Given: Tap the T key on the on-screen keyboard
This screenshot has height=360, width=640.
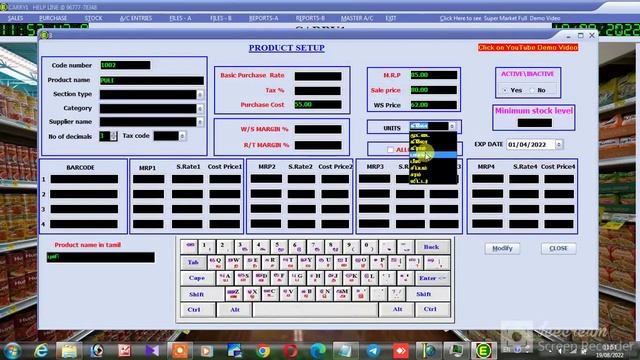Looking at the screenshot, I should tap(288, 262).
